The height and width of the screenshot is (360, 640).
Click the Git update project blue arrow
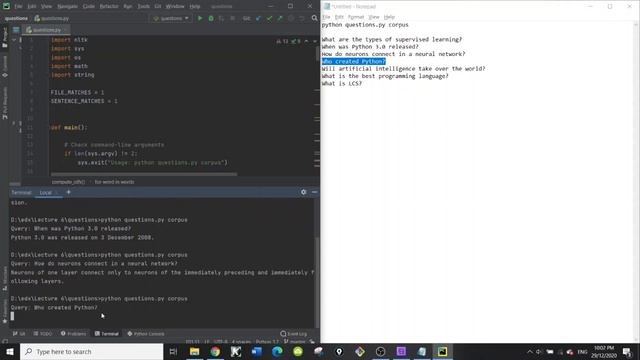(x=258, y=18)
